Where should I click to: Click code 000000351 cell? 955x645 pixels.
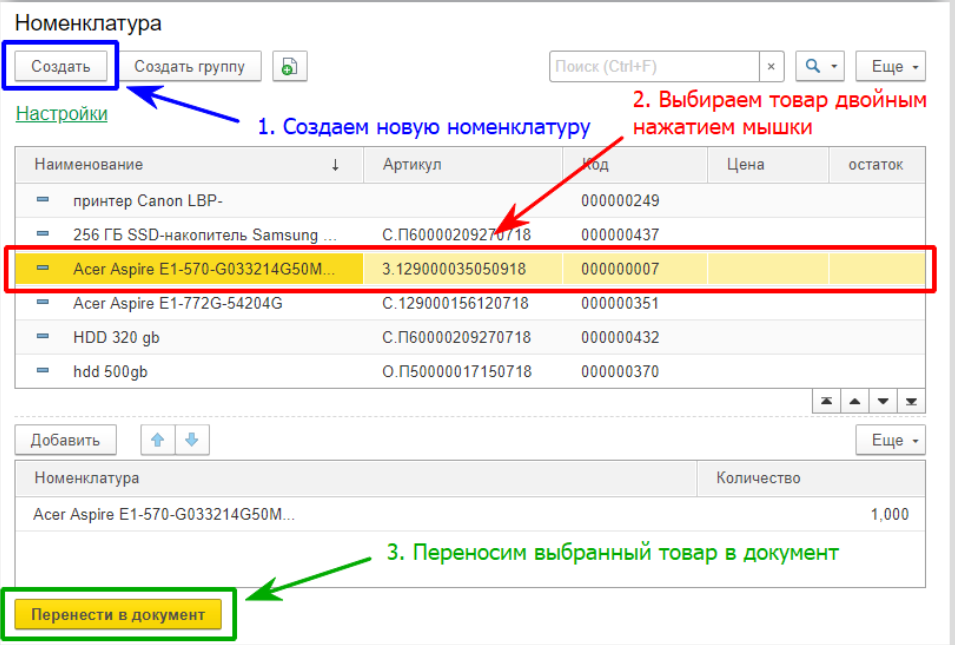[x=635, y=303]
